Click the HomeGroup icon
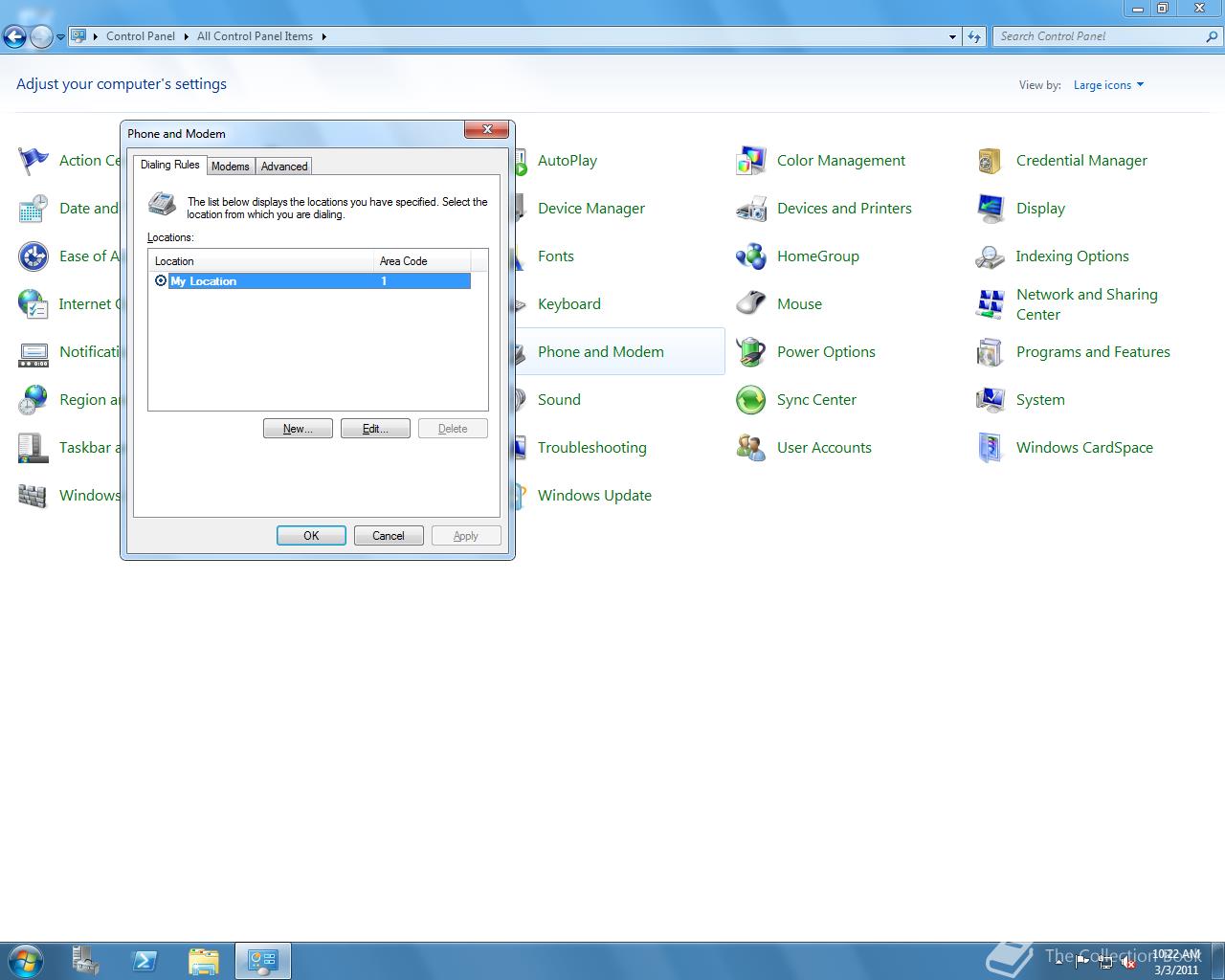The height and width of the screenshot is (980, 1225). (x=751, y=256)
